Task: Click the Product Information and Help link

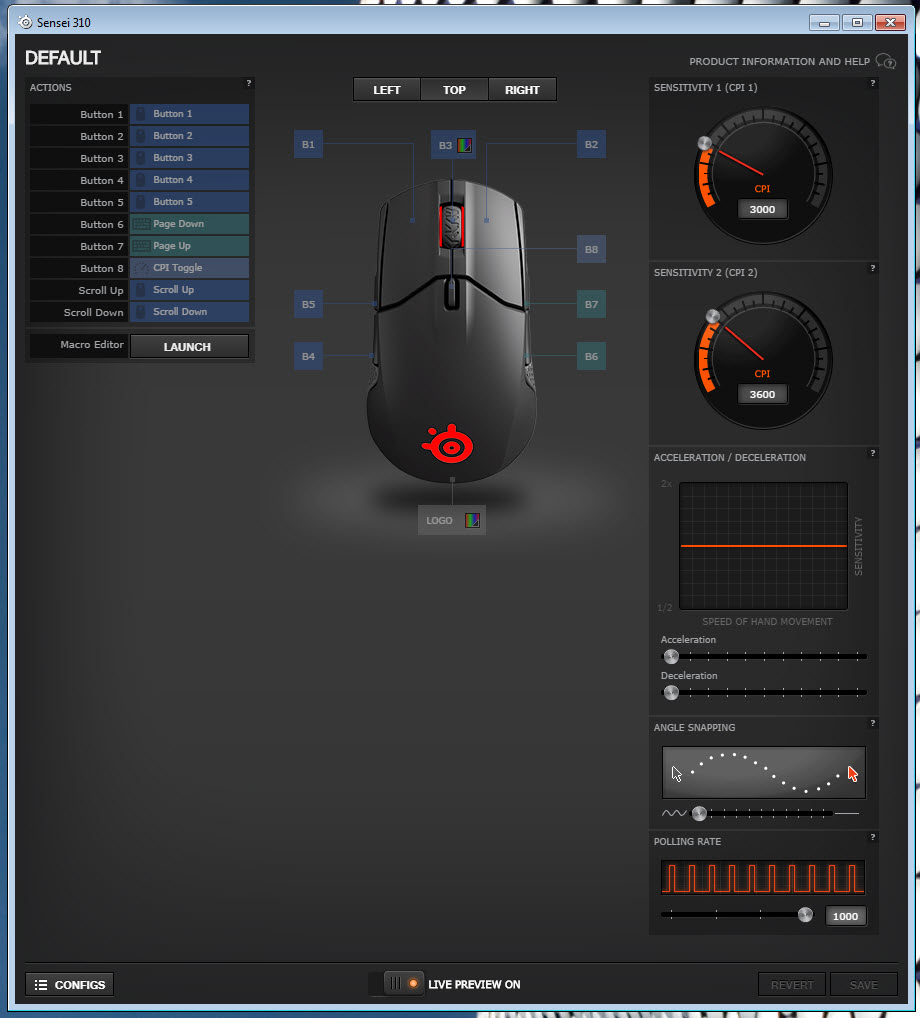Action: pyautogui.click(x=779, y=62)
